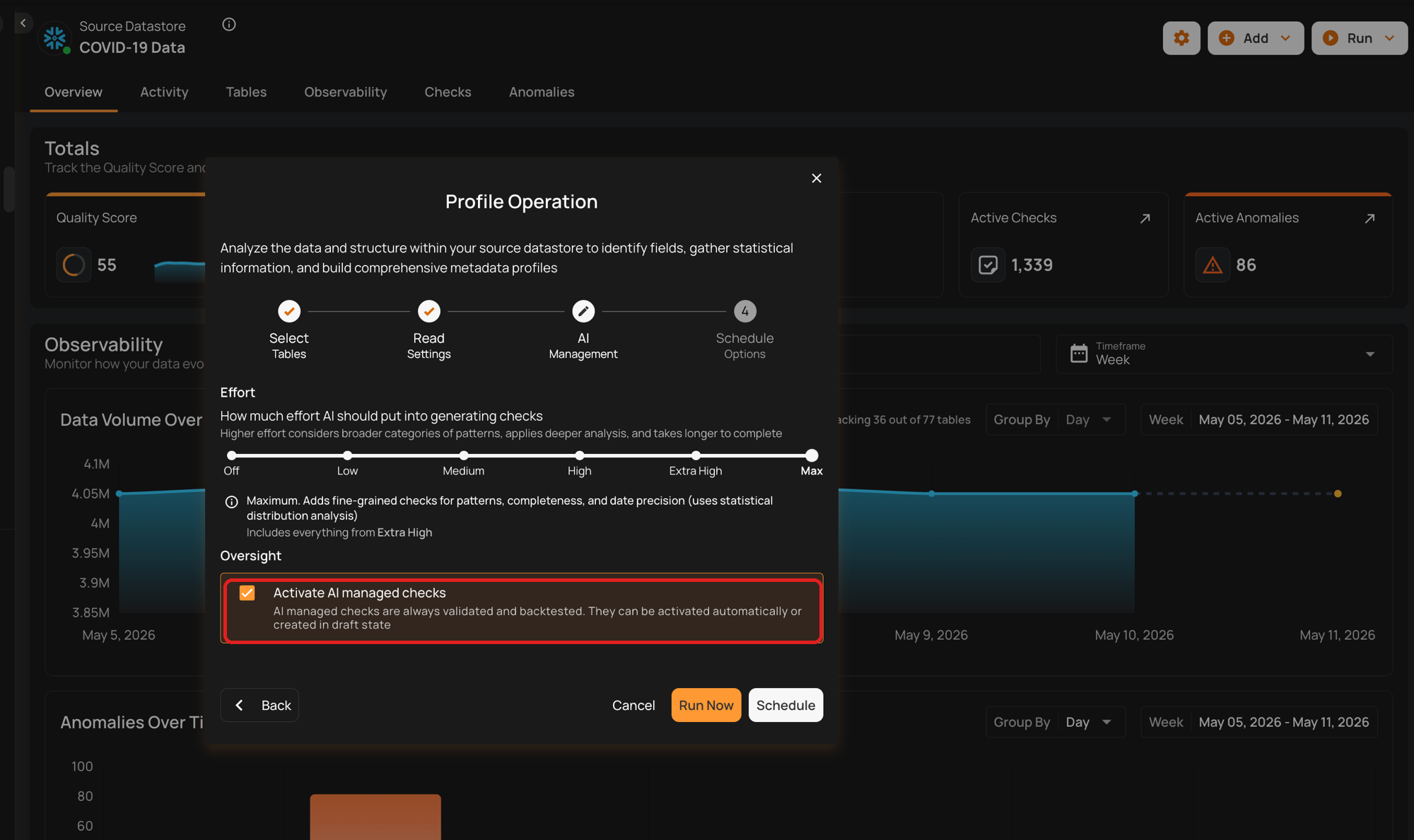
Task: Click the 86 active anomalies value
Action: pos(1246,265)
